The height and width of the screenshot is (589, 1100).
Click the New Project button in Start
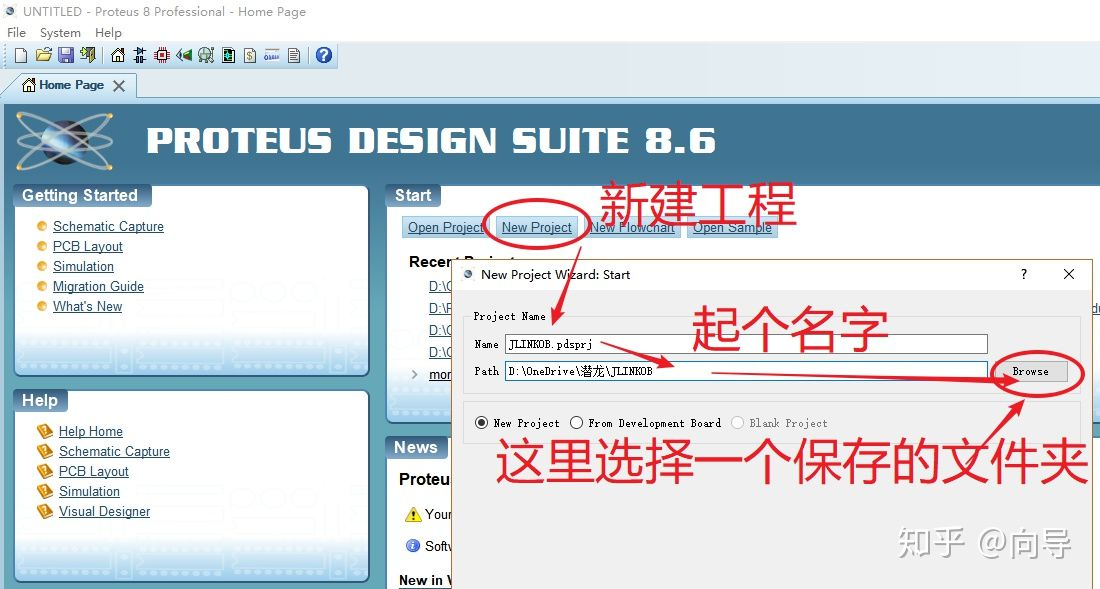pyautogui.click(x=537, y=227)
